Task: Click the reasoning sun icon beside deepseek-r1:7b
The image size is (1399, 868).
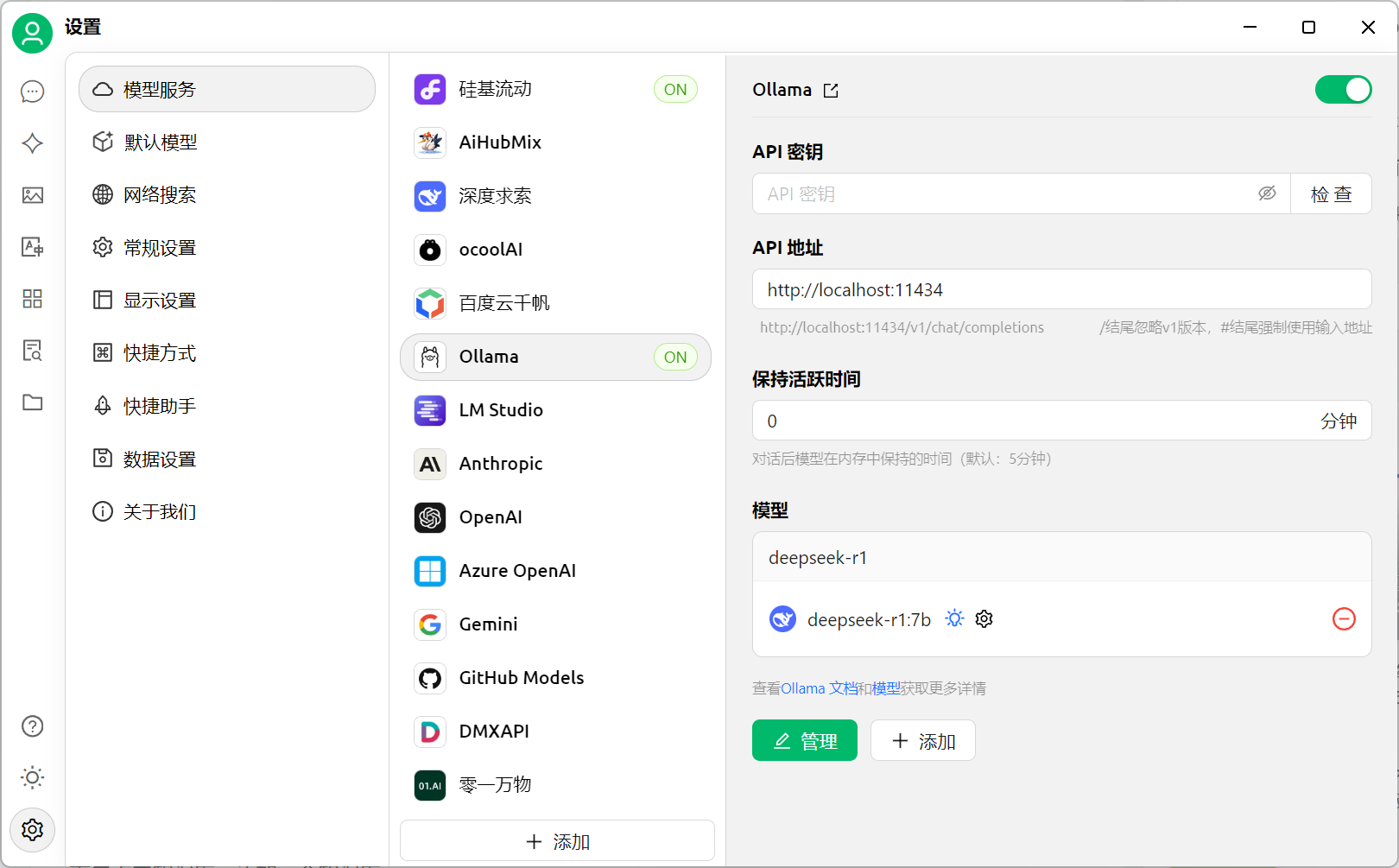Action: pos(954,619)
